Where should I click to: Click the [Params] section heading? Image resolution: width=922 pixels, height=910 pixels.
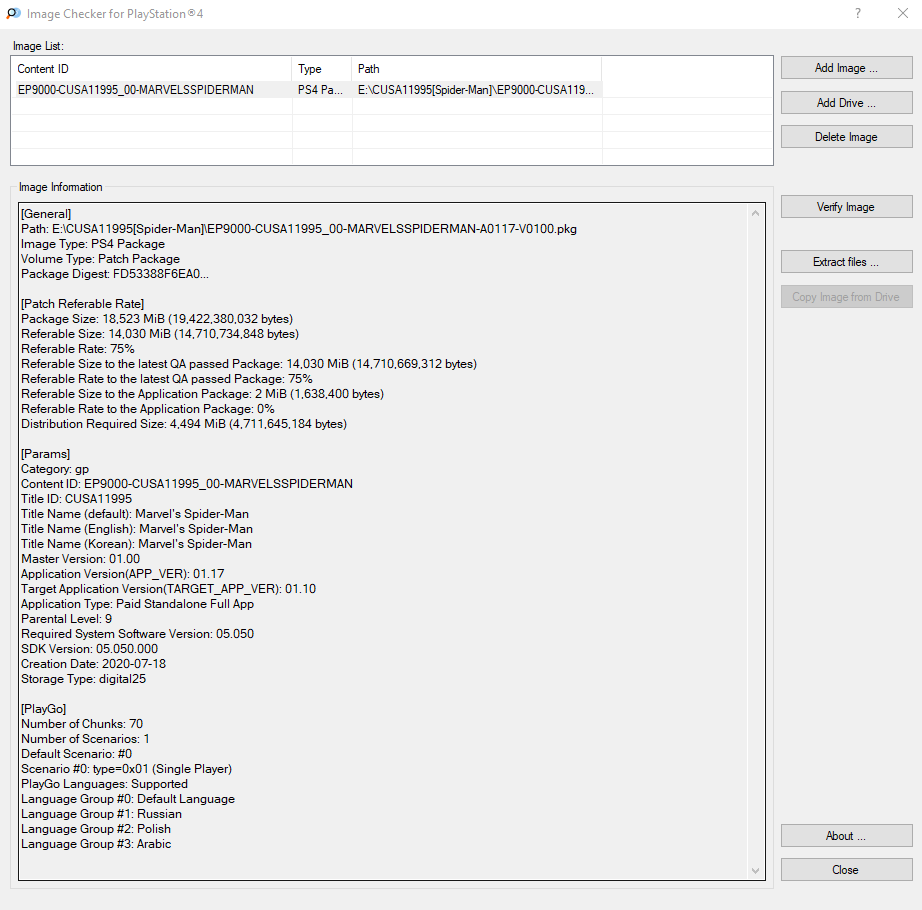point(45,454)
